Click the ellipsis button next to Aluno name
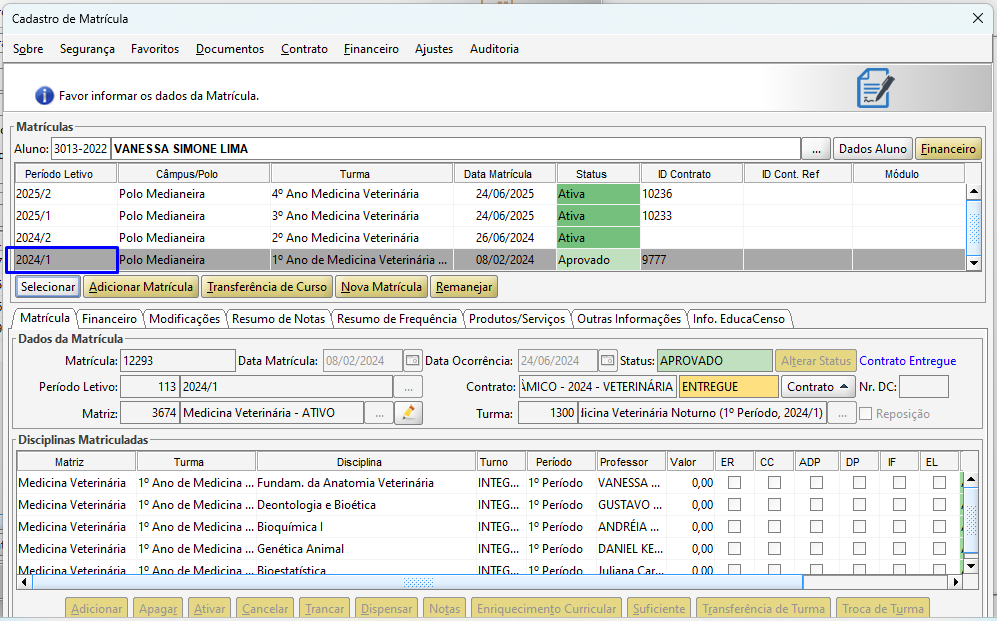 (x=816, y=149)
